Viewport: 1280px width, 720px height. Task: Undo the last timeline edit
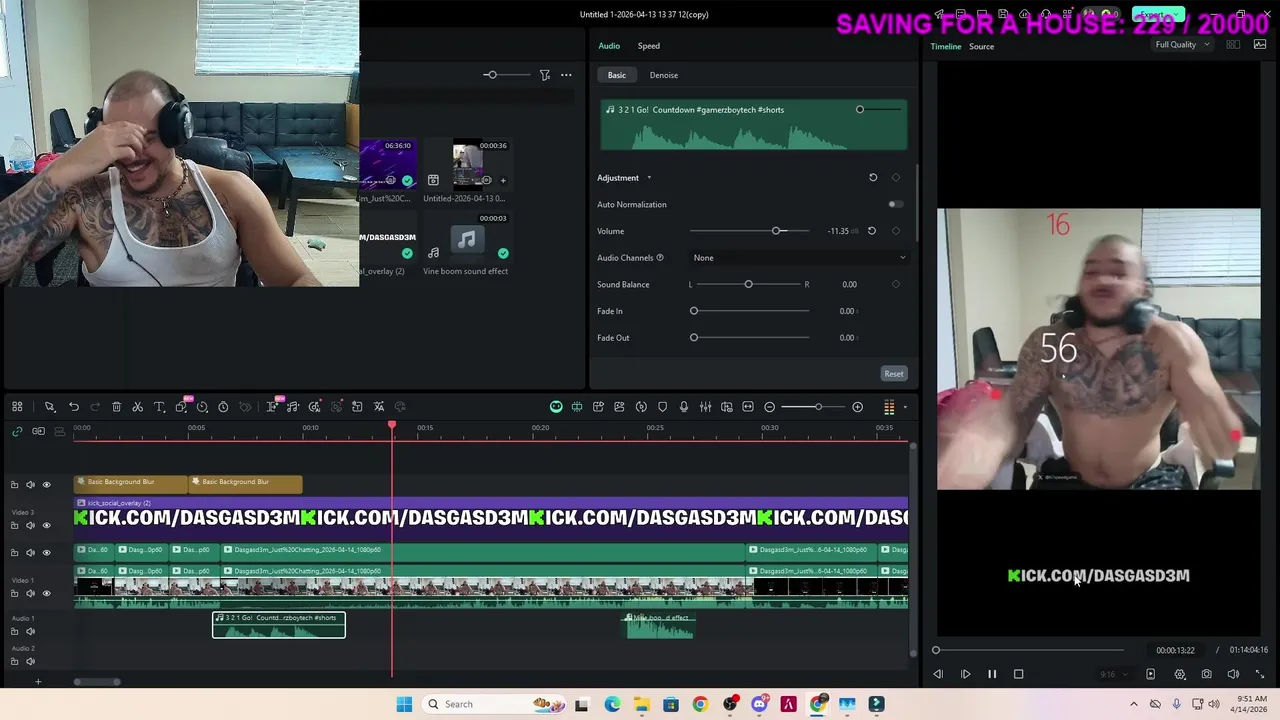click(x=74, y=407)
